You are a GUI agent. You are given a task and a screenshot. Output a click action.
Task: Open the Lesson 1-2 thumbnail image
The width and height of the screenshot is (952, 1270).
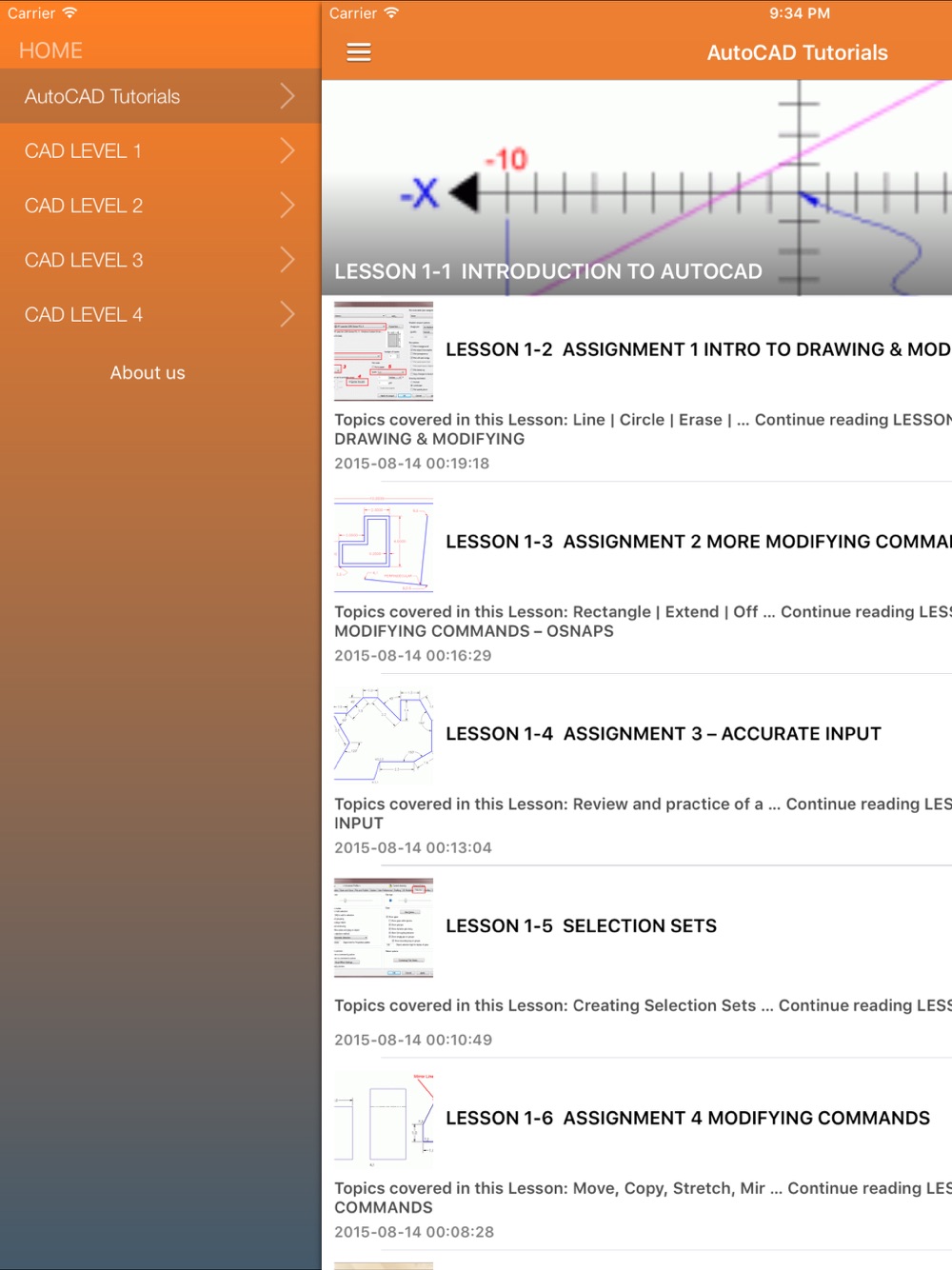click(384, 351)
